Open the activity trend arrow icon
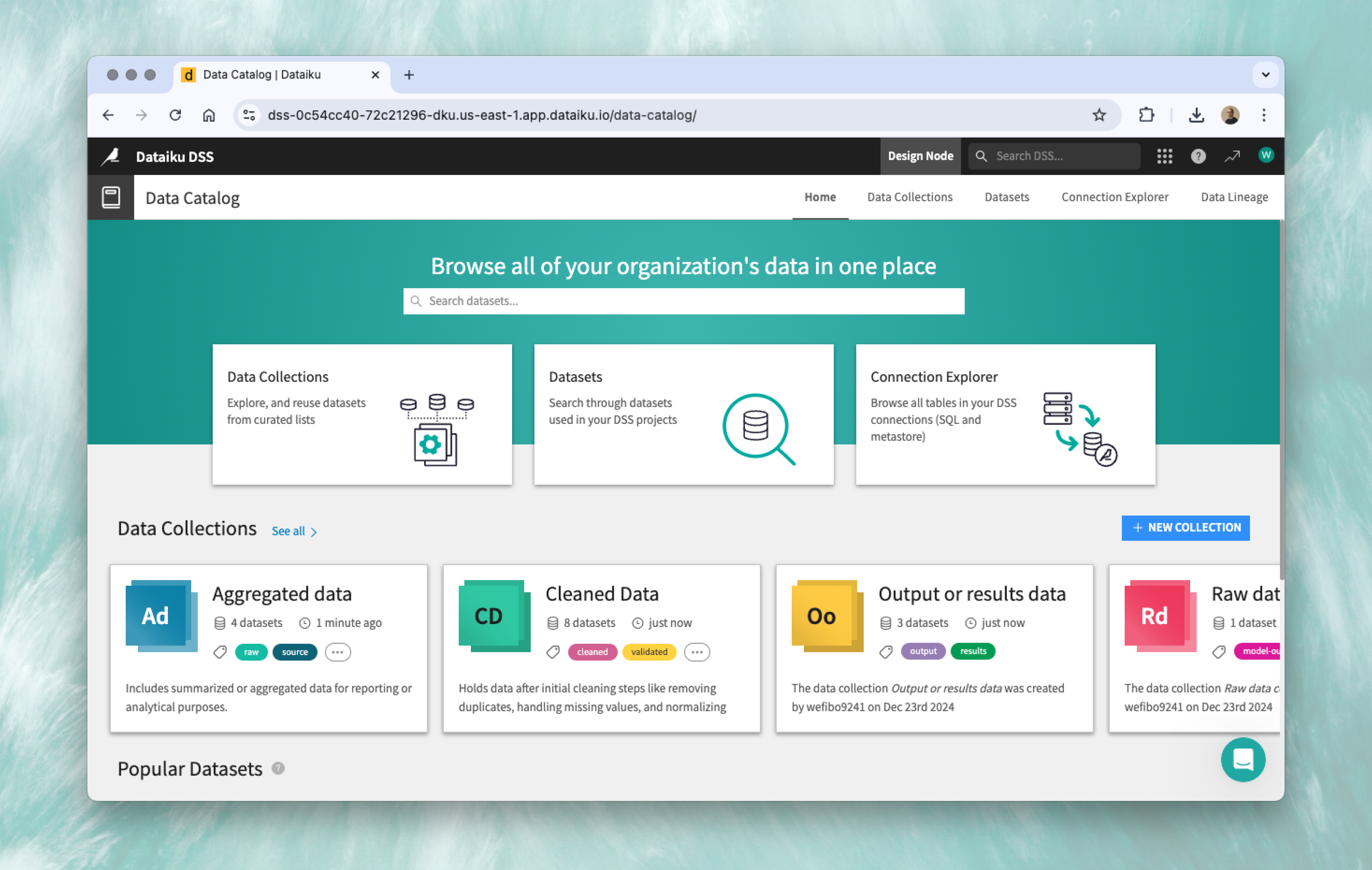1372x870 pixels. 1232,156
